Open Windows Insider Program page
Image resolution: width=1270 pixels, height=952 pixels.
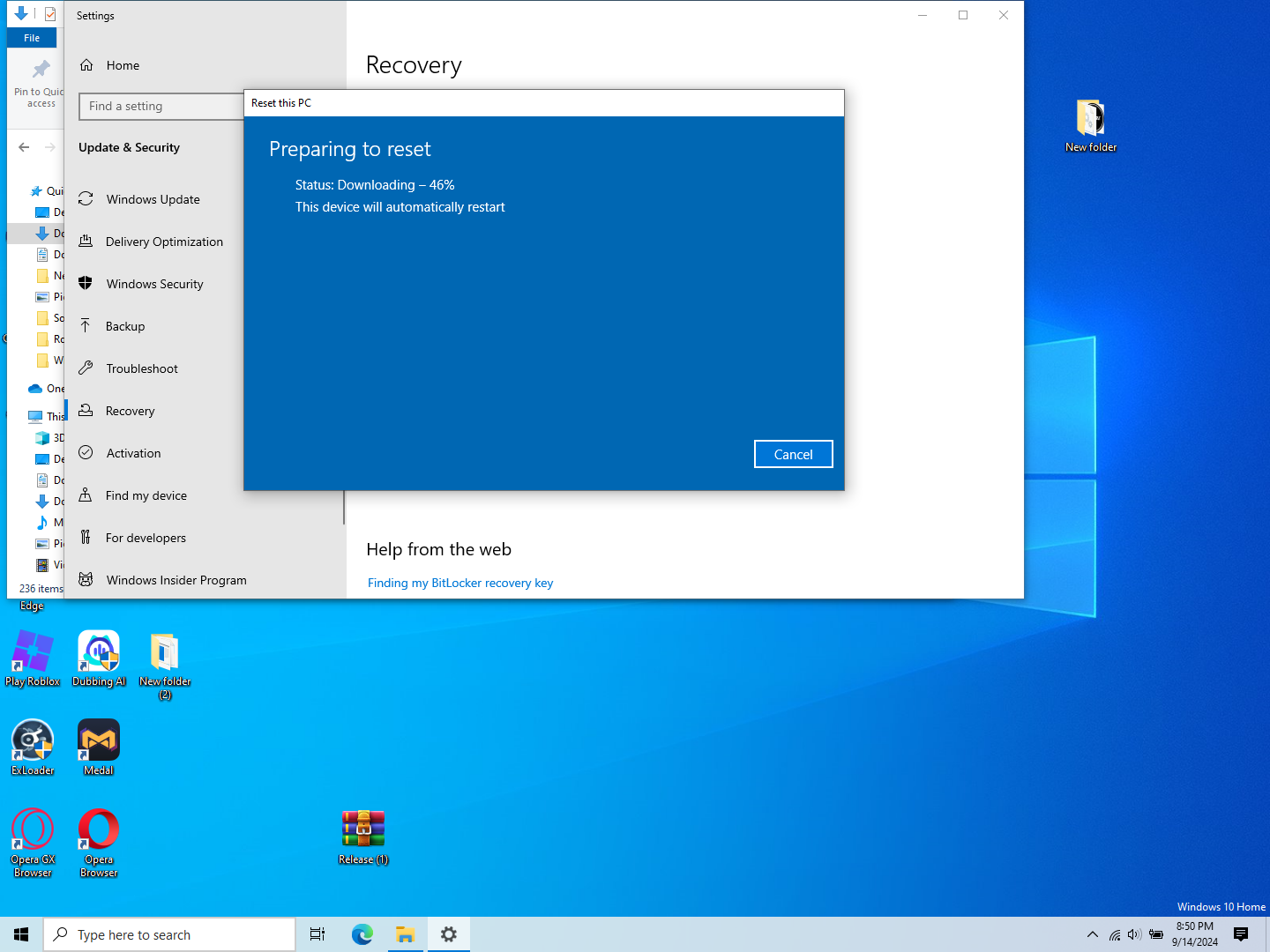[176, 580]
